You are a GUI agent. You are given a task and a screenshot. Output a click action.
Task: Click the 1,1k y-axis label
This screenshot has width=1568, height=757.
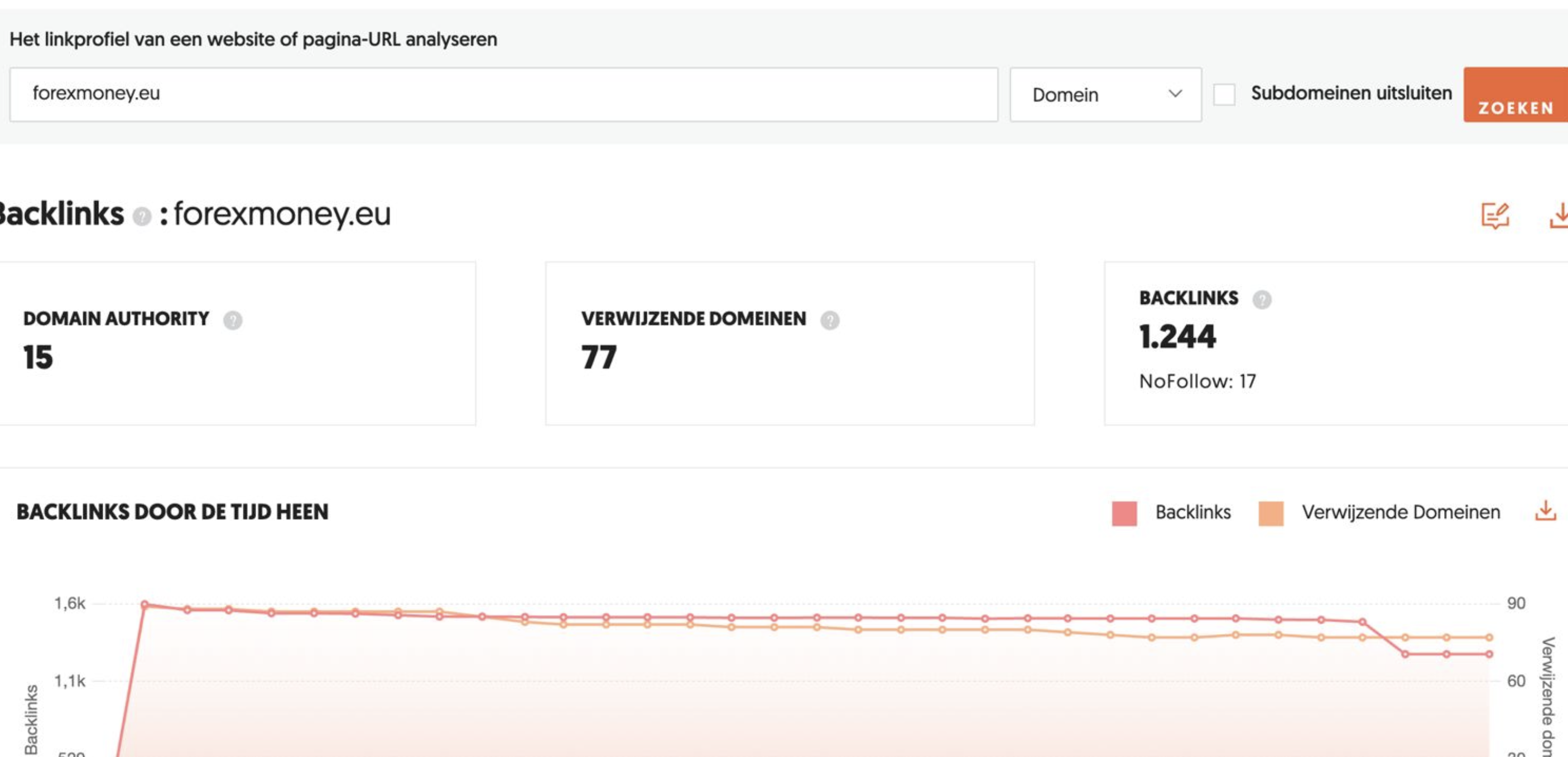point(70,681)
